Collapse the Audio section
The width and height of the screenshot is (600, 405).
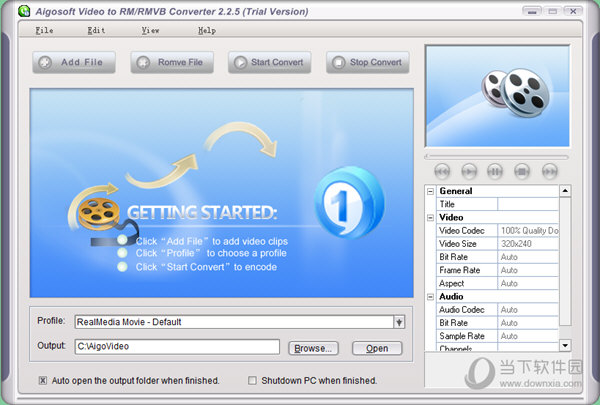(430, 297)
